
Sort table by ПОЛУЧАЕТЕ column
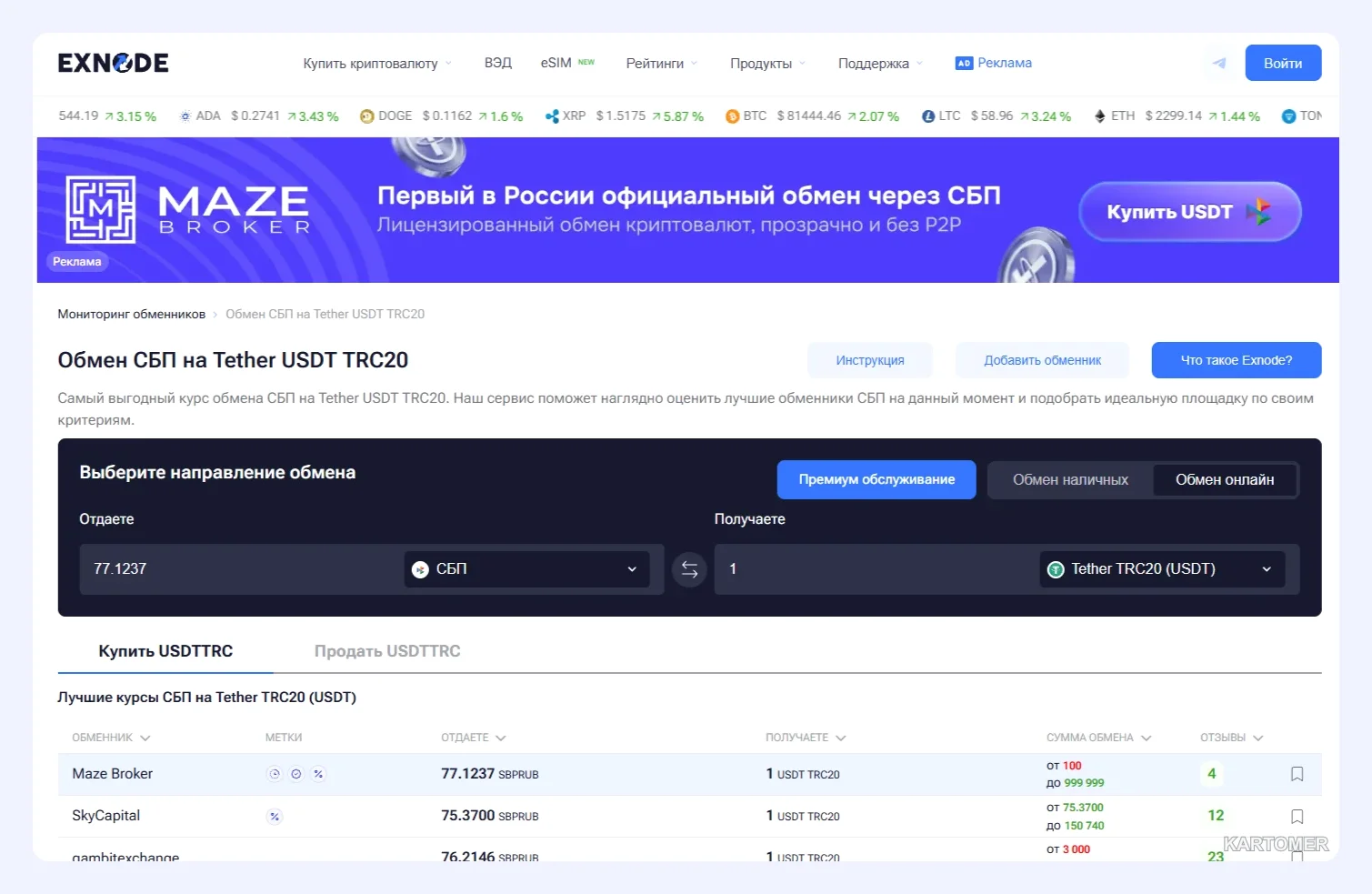click(806, 738)
